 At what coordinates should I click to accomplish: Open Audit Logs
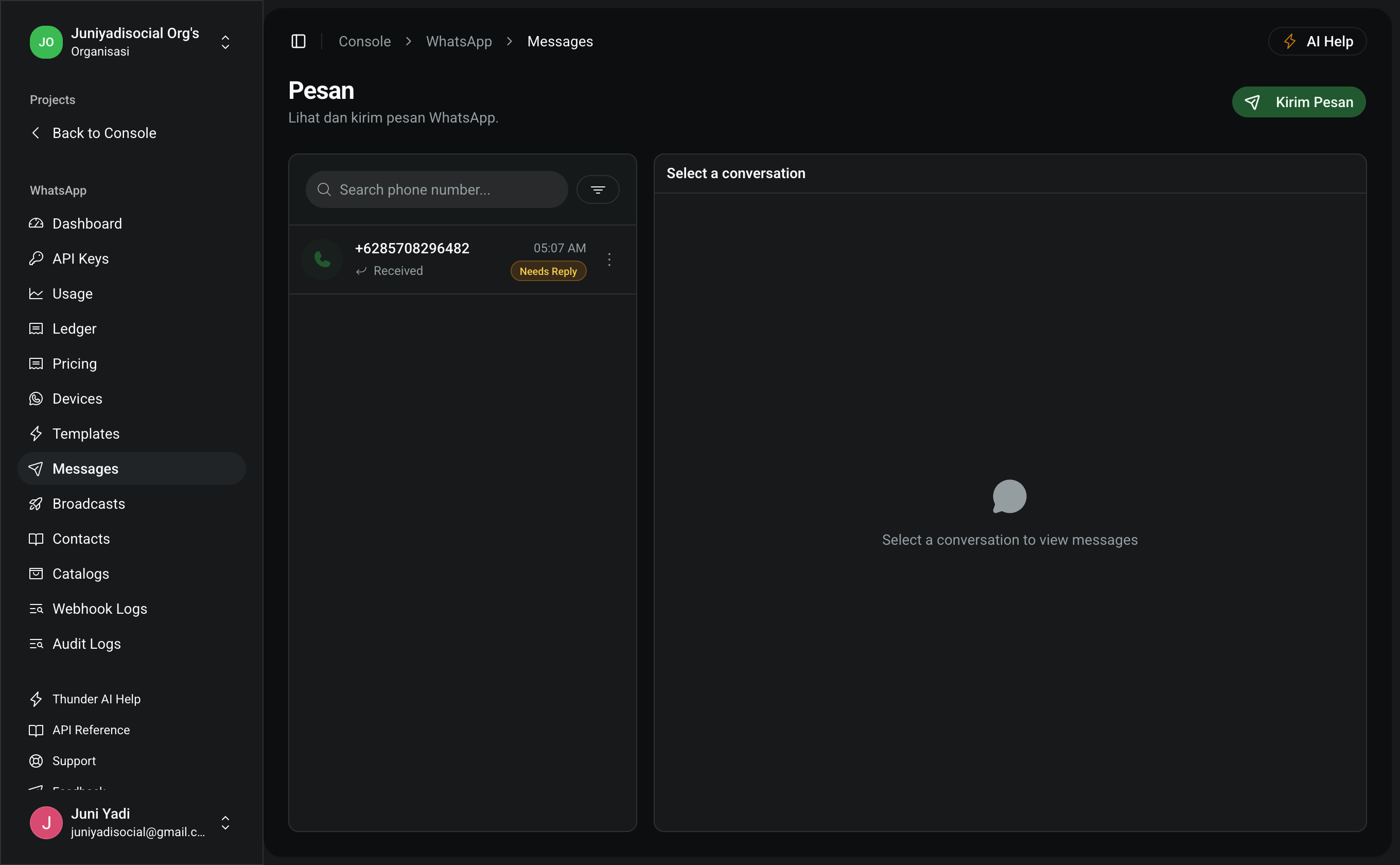132,644
